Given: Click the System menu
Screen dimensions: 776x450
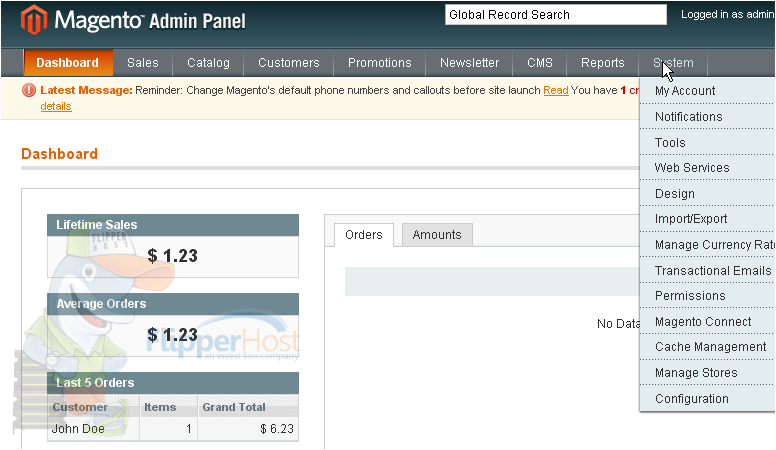Looking at the screenshot, I should (x=673, y=63).
